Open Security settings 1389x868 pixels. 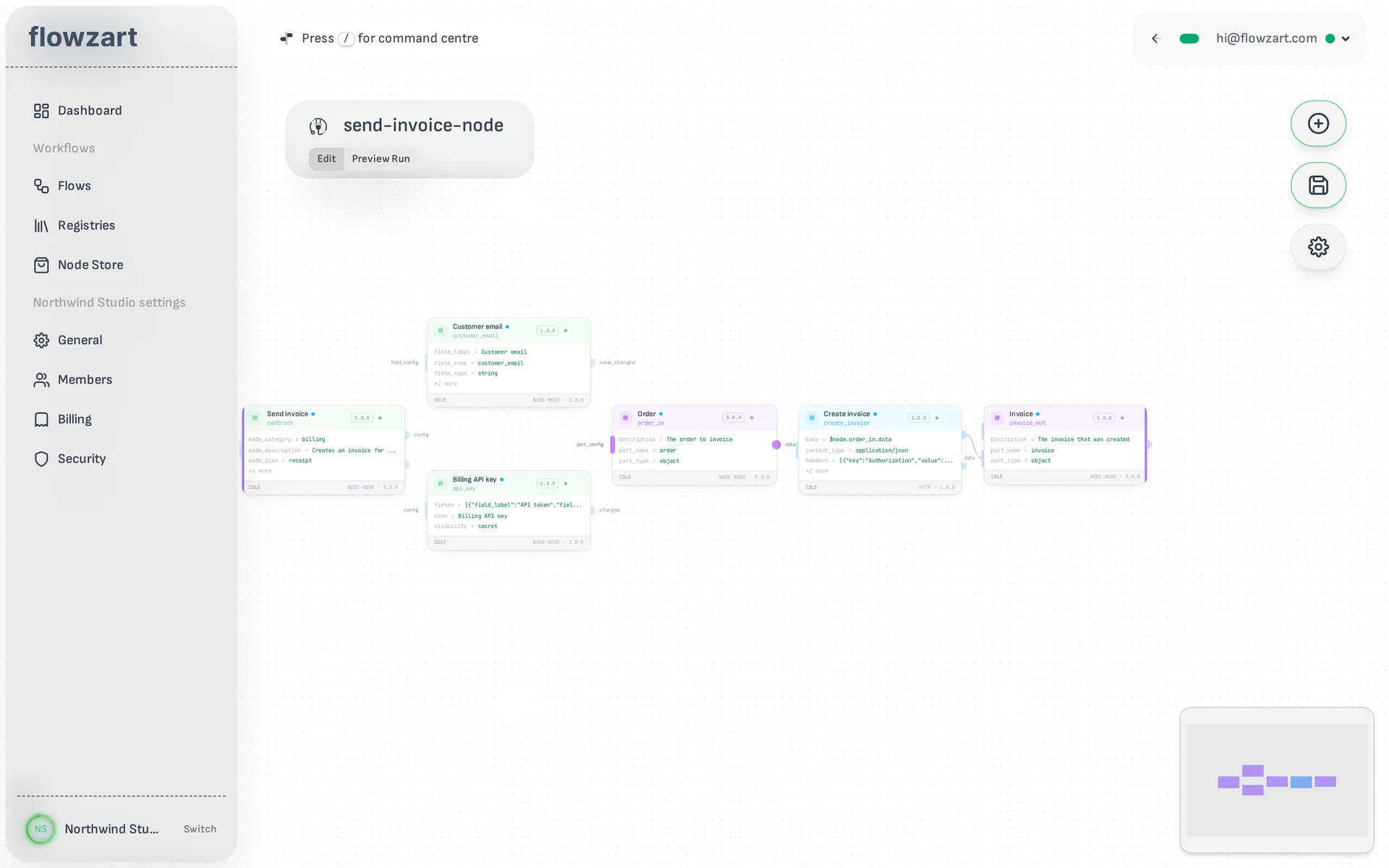coord(70,459)
